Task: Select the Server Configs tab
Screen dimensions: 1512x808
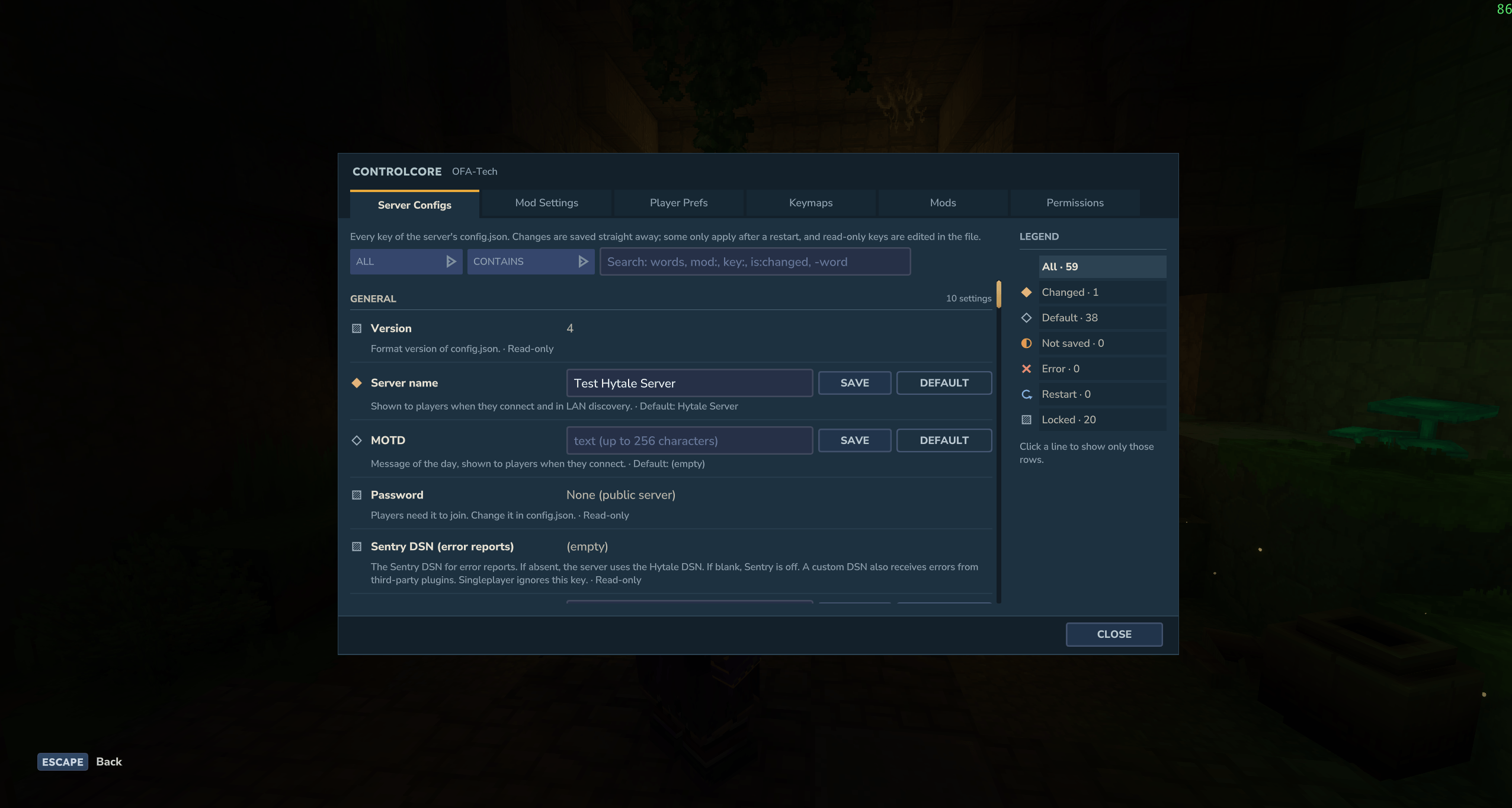Action: click(414, 205)
